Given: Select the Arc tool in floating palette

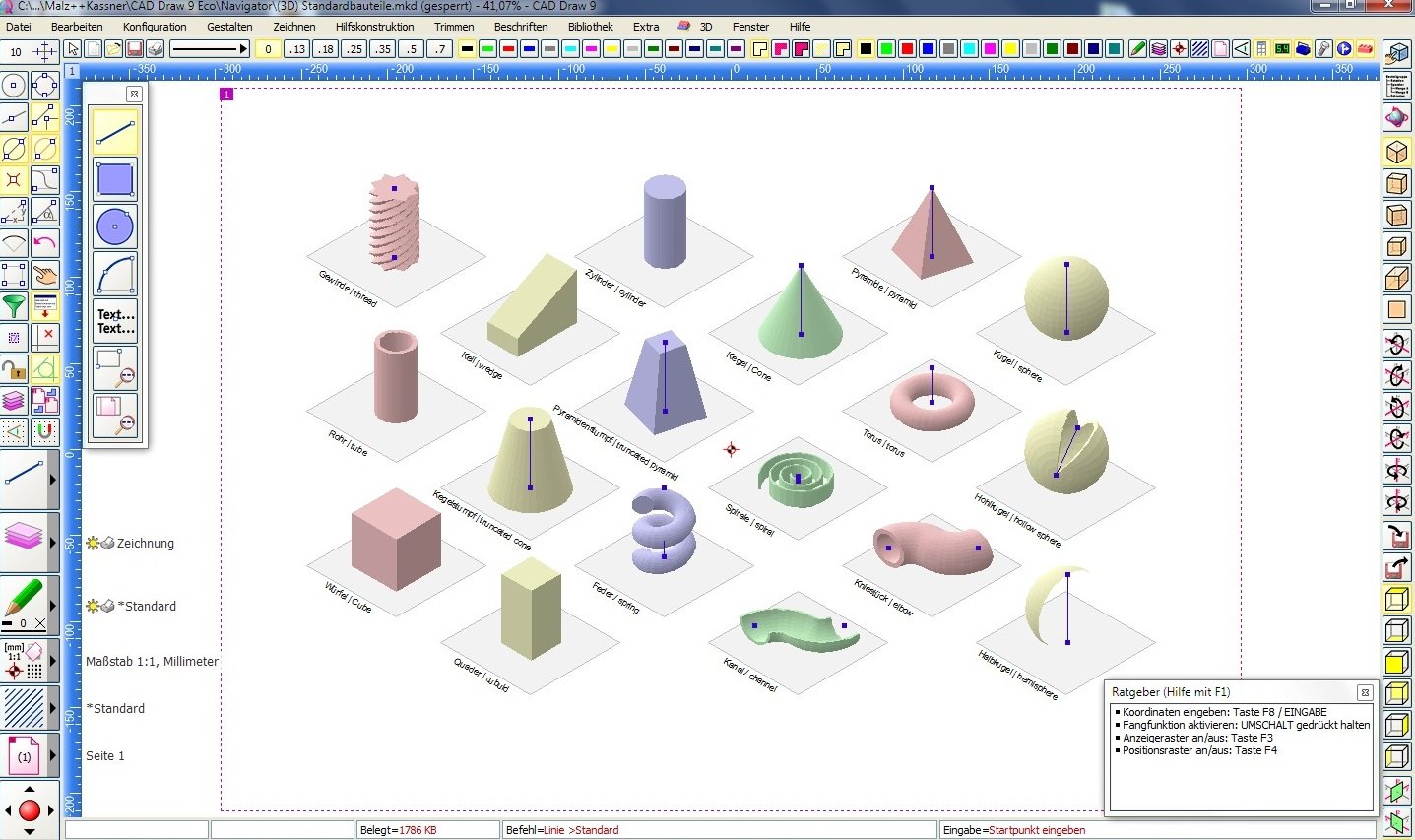Looking at the screenshot, I should click(x=115, y=274).
